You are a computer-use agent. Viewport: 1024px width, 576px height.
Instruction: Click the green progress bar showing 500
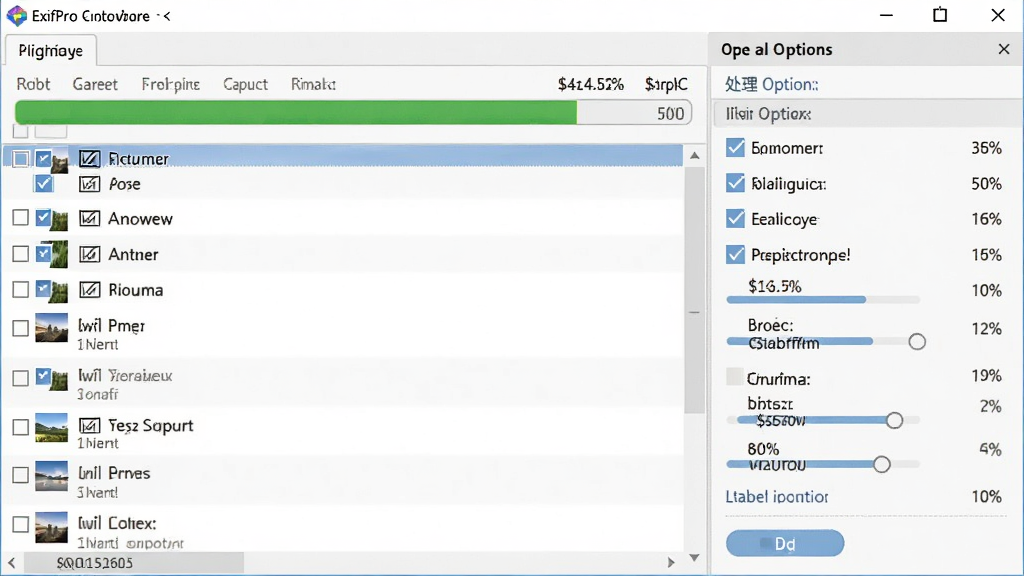pos(353,113)
